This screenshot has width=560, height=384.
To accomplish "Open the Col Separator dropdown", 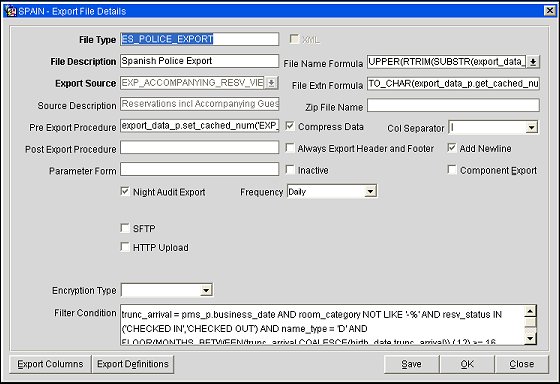I will coord(531,127).
